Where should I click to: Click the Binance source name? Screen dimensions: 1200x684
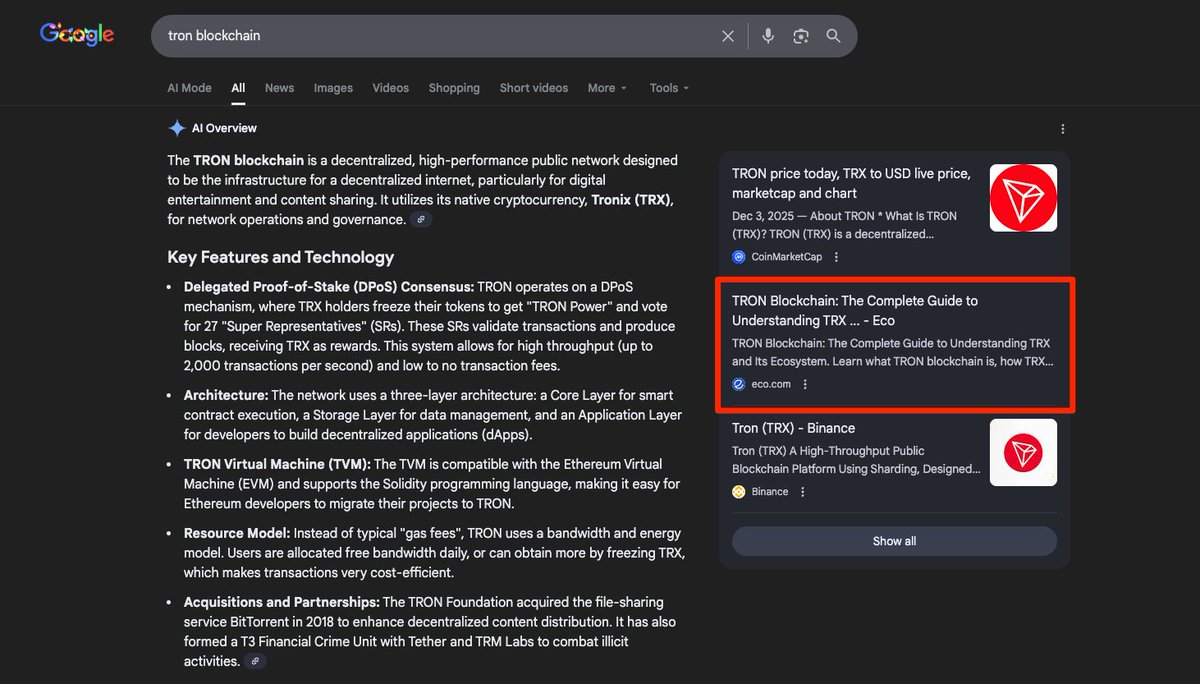coord(770,492)
